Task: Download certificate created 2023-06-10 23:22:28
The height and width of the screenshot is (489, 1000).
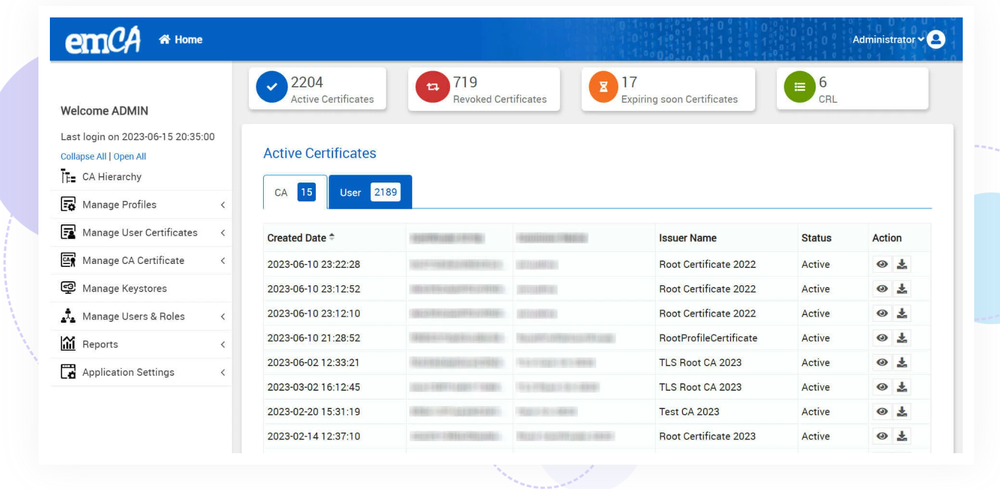Action: point(902,265)
